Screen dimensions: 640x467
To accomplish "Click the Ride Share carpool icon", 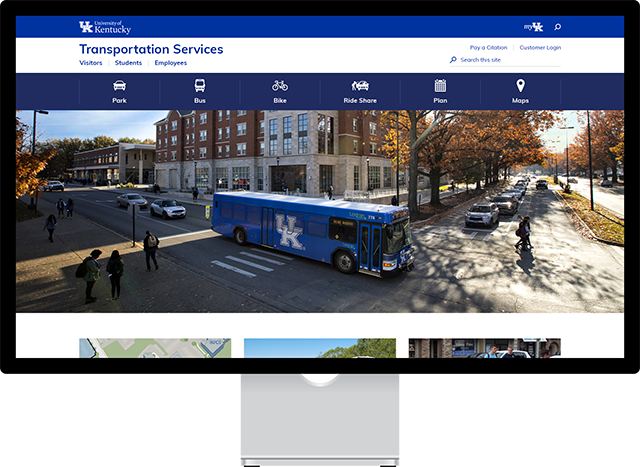I will (360, 86).
